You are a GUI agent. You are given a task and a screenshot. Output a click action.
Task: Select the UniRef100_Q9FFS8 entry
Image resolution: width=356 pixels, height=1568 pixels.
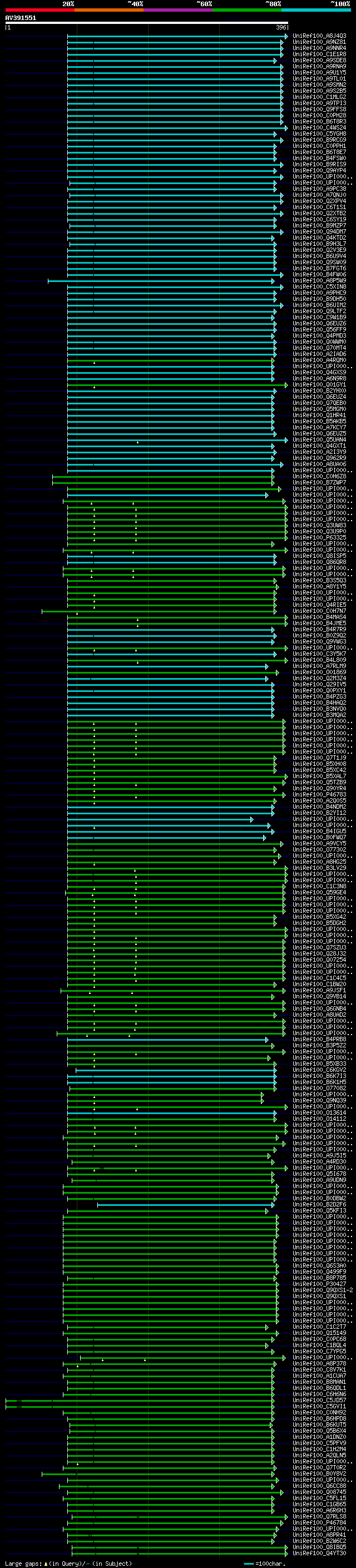(x=319, y=110)
